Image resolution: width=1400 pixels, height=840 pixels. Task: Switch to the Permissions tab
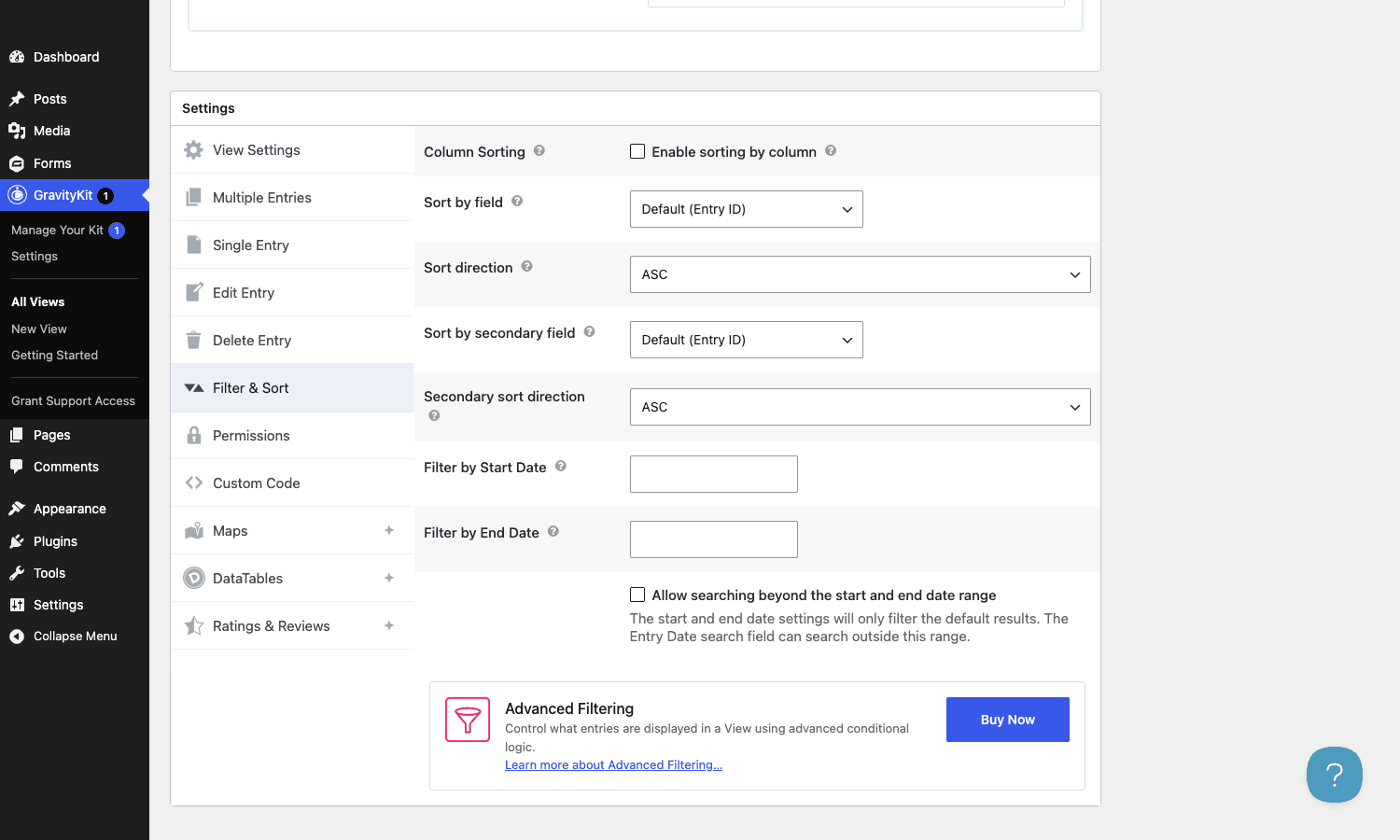click(x=292, y=436)
